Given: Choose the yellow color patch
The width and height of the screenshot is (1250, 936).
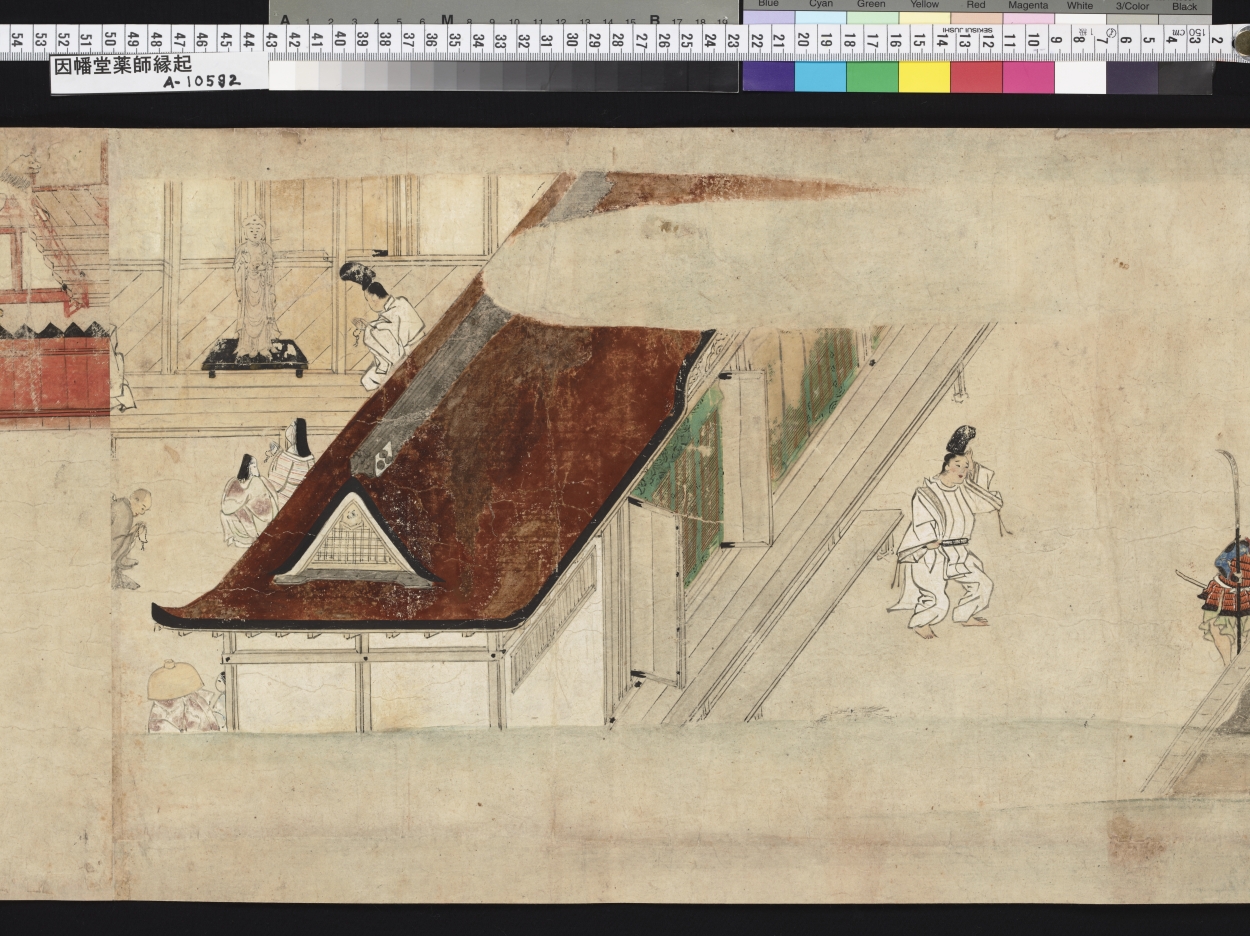Looking at the screenshot, I should pyautogui.click(x=924, y=77).
